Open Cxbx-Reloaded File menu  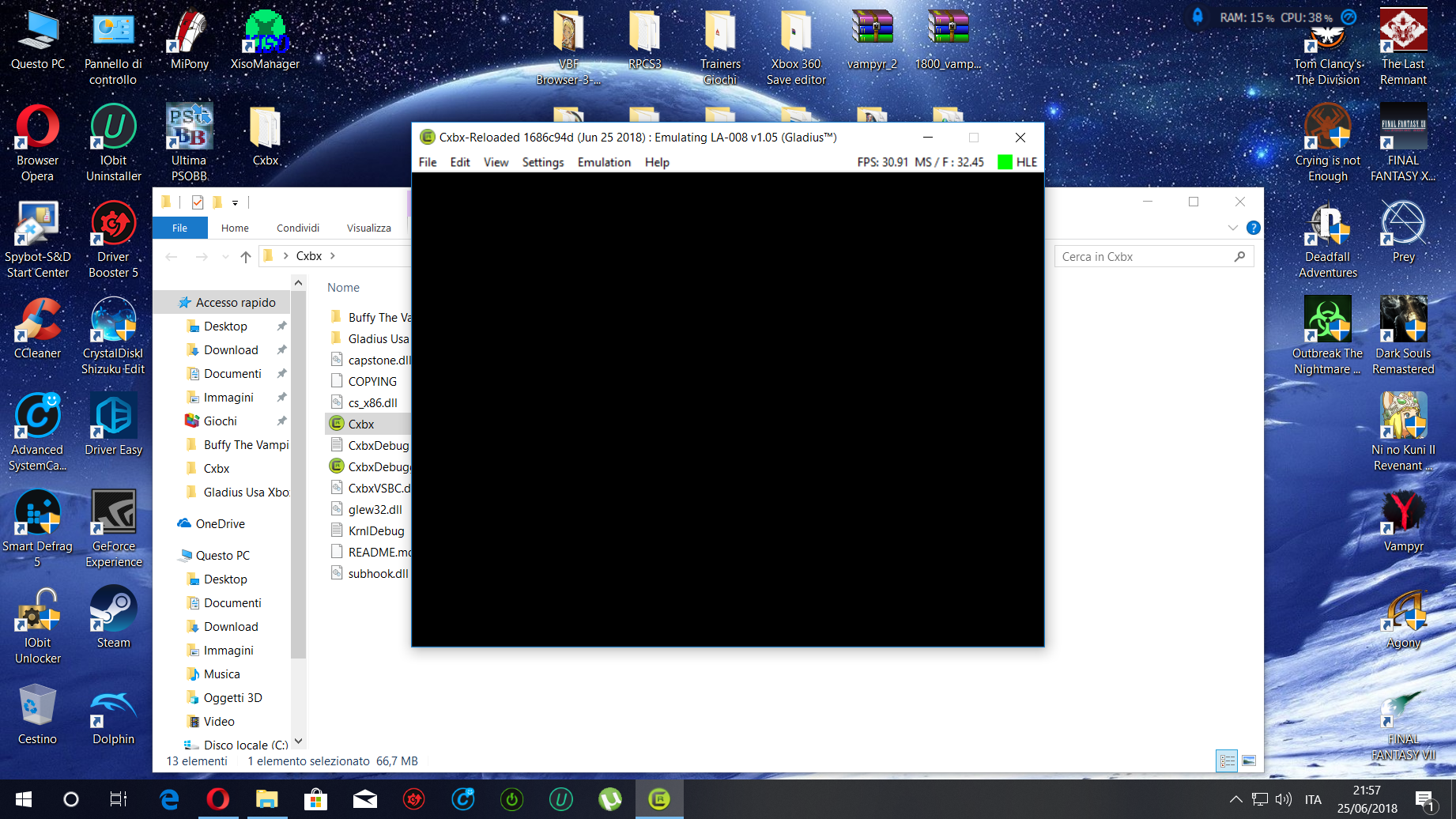pos(428,162)
